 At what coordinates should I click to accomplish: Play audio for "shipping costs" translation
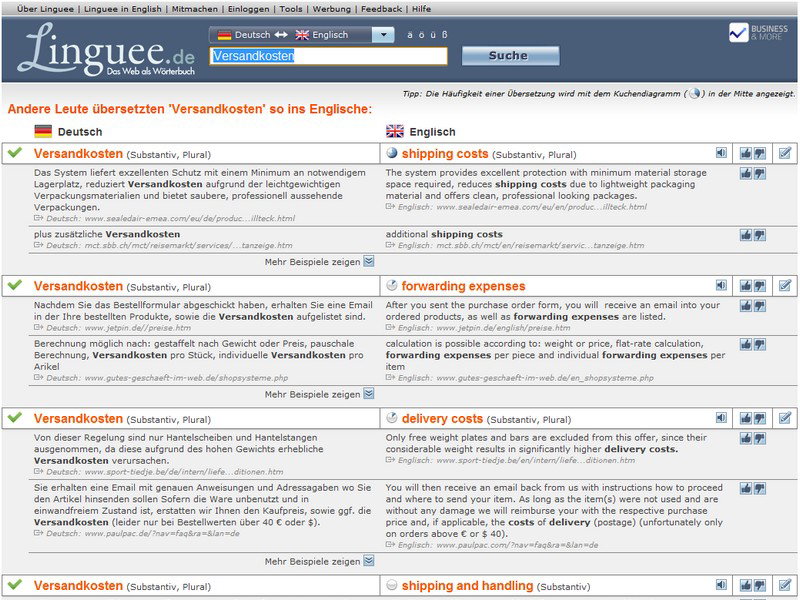click(721, 153)
